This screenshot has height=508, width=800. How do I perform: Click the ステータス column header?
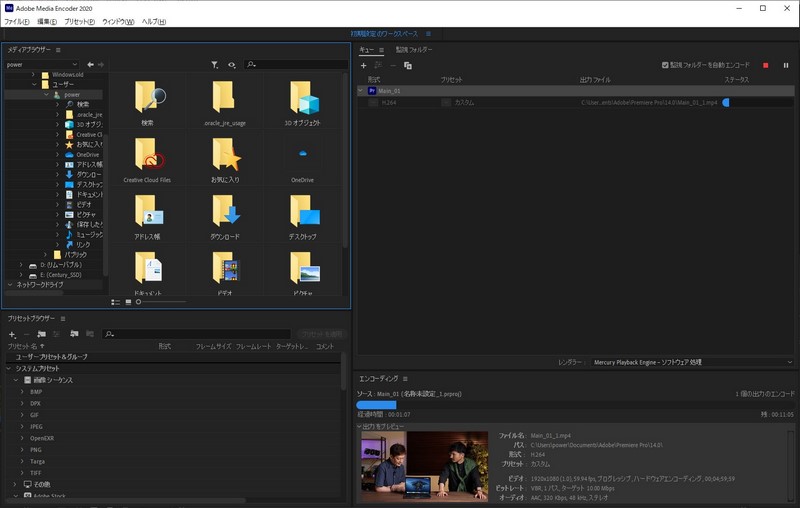point(737,80)
